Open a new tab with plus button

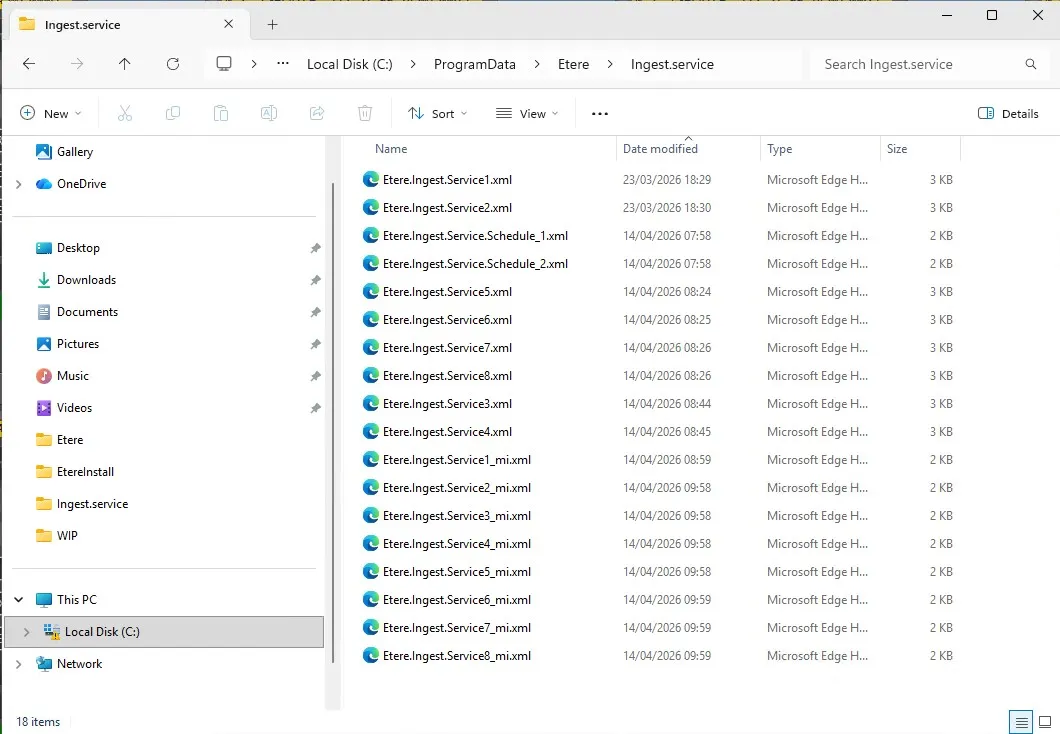pyautogui.click(x=272, y=24)
